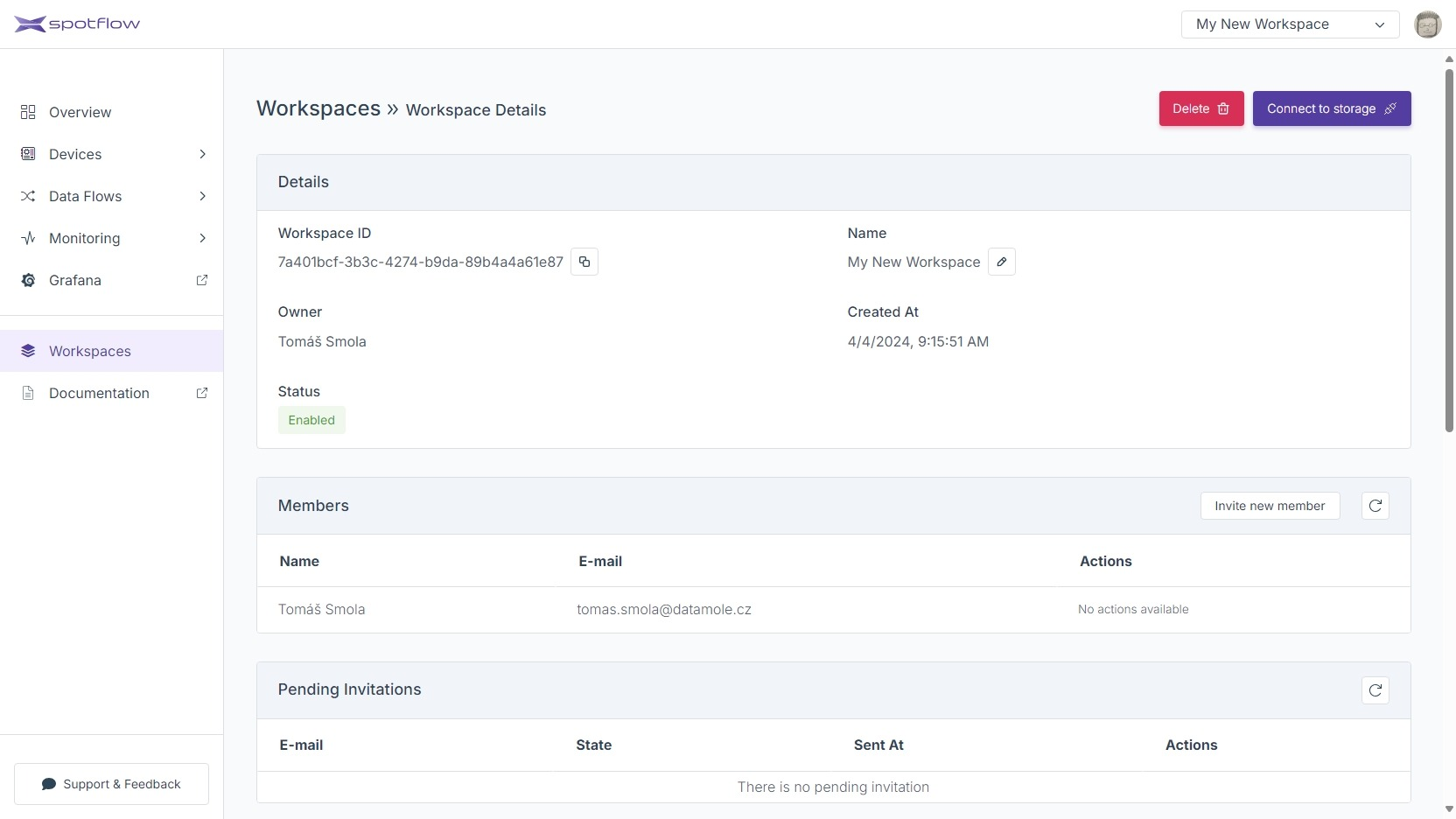Click the Details section heading

click(304, 182)
